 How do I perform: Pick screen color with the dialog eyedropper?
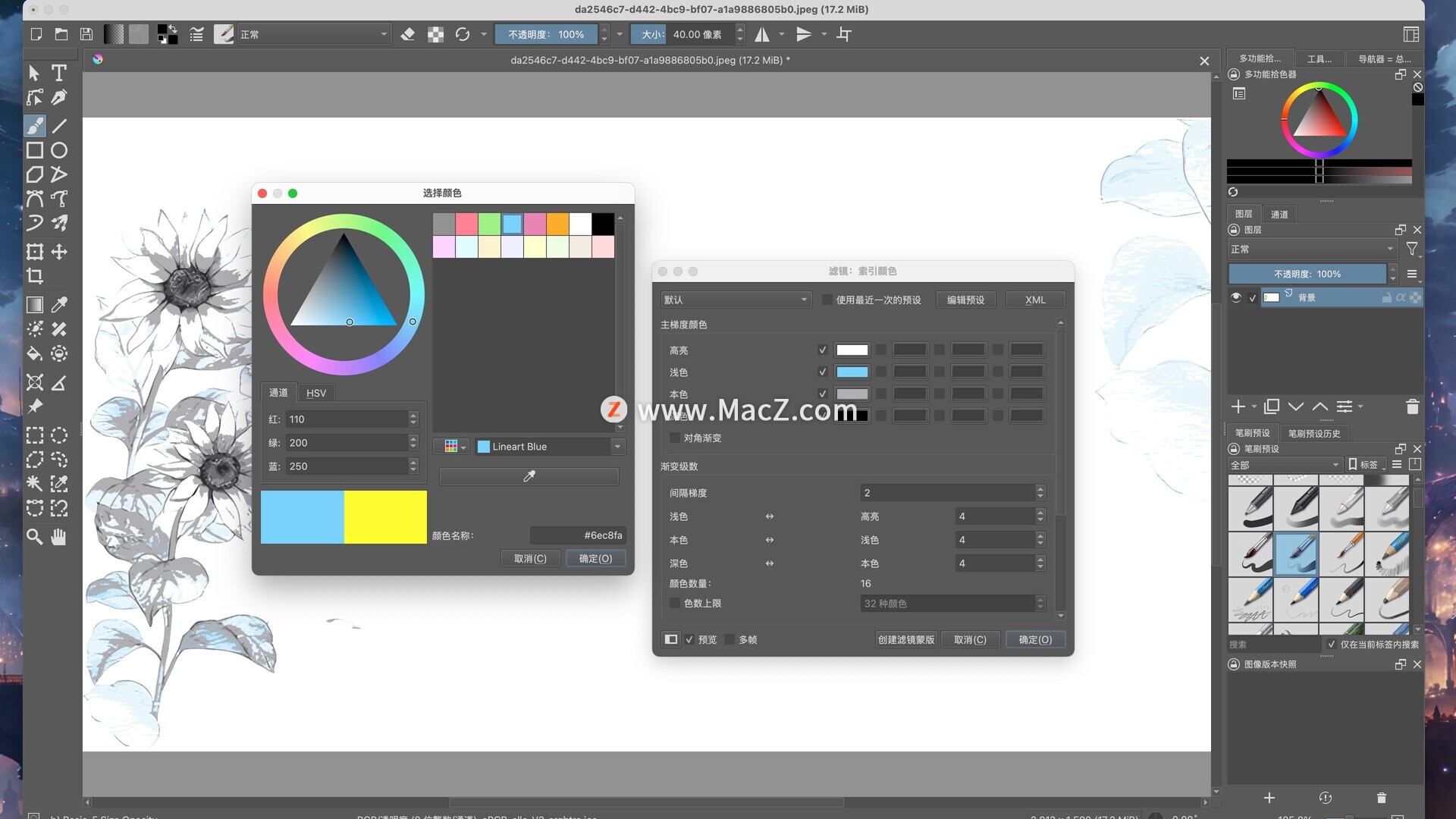[x=529, y=476]
